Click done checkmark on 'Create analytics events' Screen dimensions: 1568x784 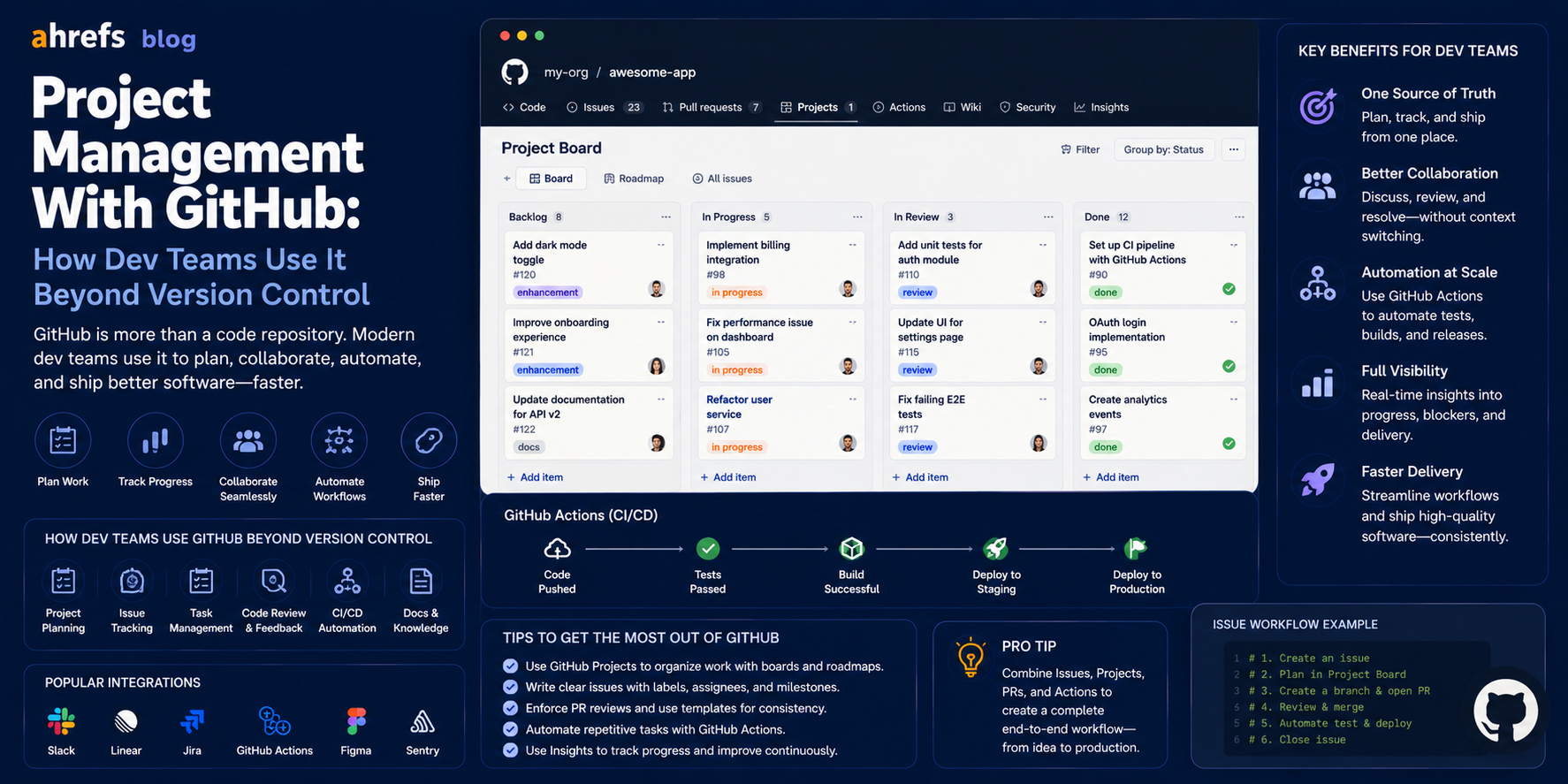[1229, 444]
